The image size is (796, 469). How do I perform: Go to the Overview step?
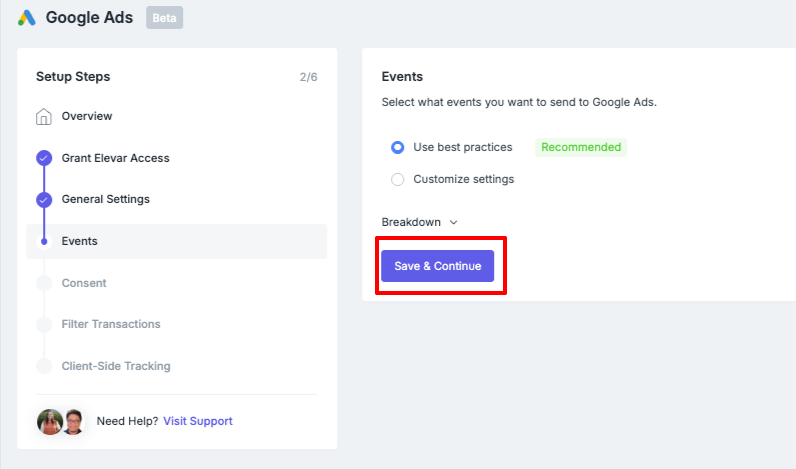click(87, 116)
